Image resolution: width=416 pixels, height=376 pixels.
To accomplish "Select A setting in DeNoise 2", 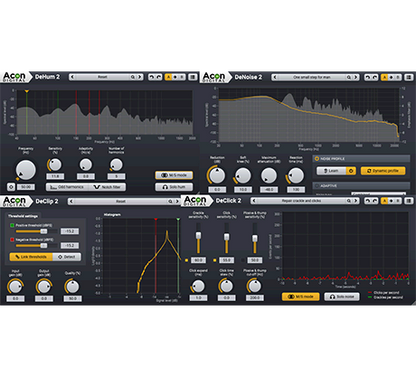I will (x=384, y=77).
